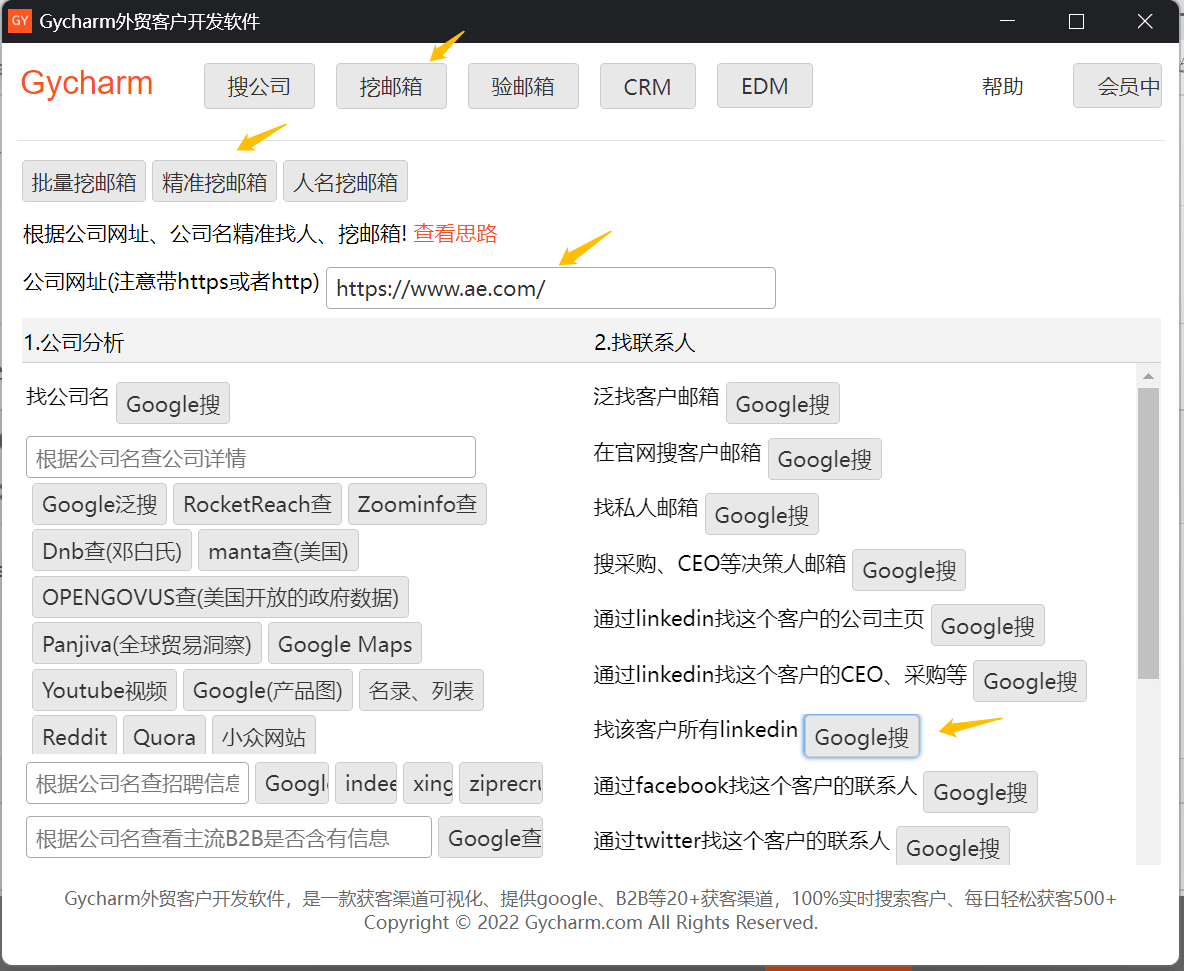Click the indeed recruitment search button
Image resolution: width=1184 pixels, height=971 pixels.
(367, 783)
